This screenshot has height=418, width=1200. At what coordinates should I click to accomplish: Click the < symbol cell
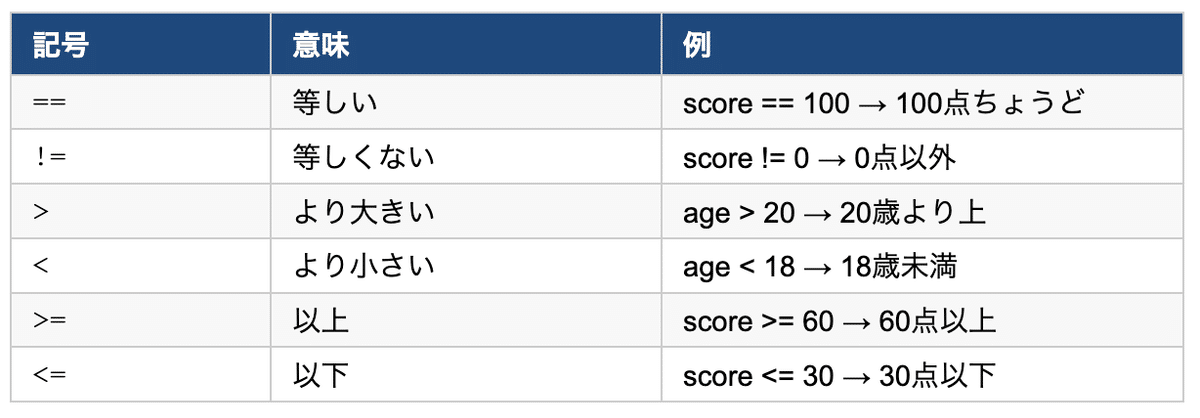pos(40,267)
